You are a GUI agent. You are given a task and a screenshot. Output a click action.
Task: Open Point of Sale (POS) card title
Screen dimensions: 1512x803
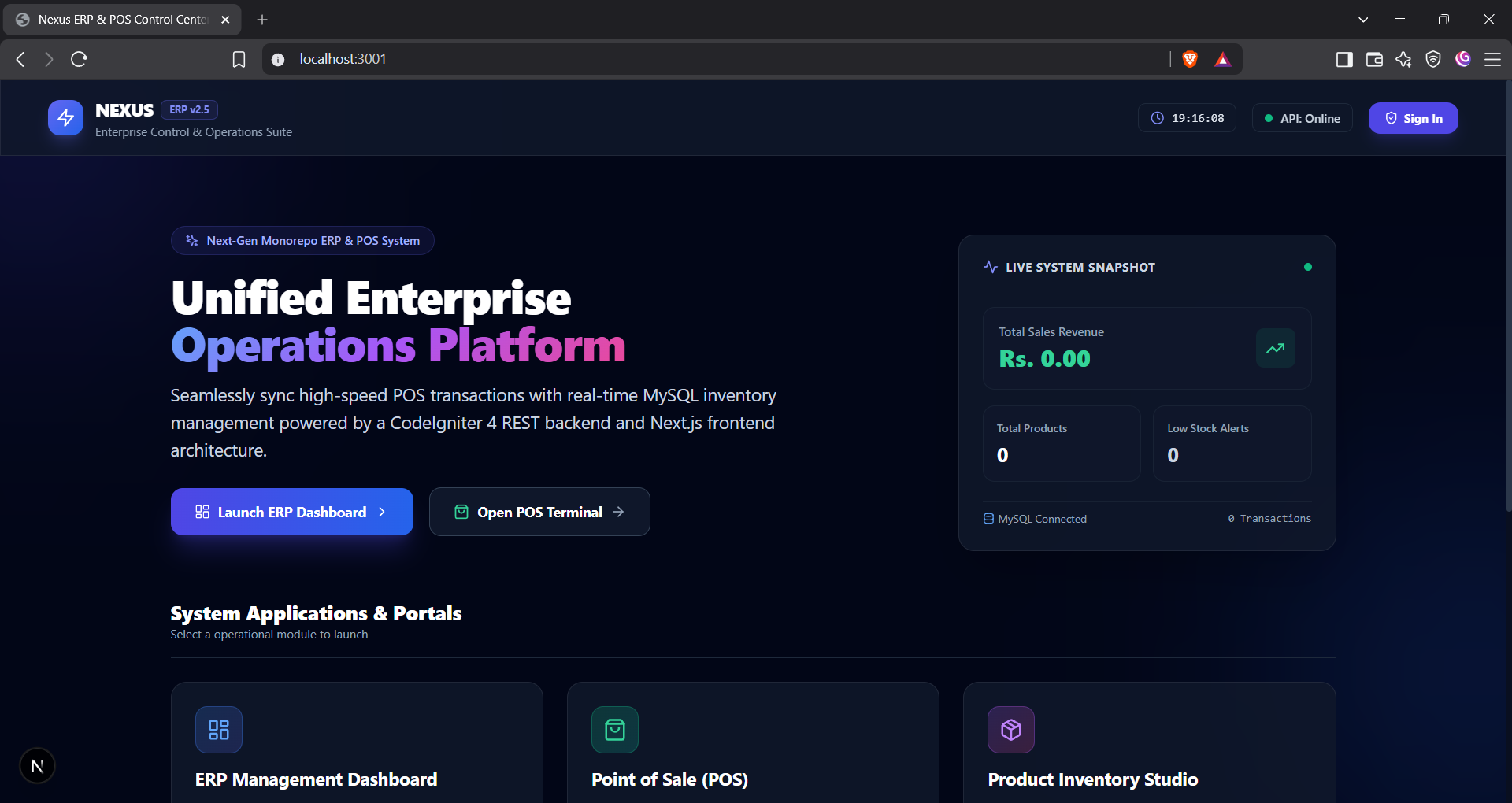coord(669,779)
